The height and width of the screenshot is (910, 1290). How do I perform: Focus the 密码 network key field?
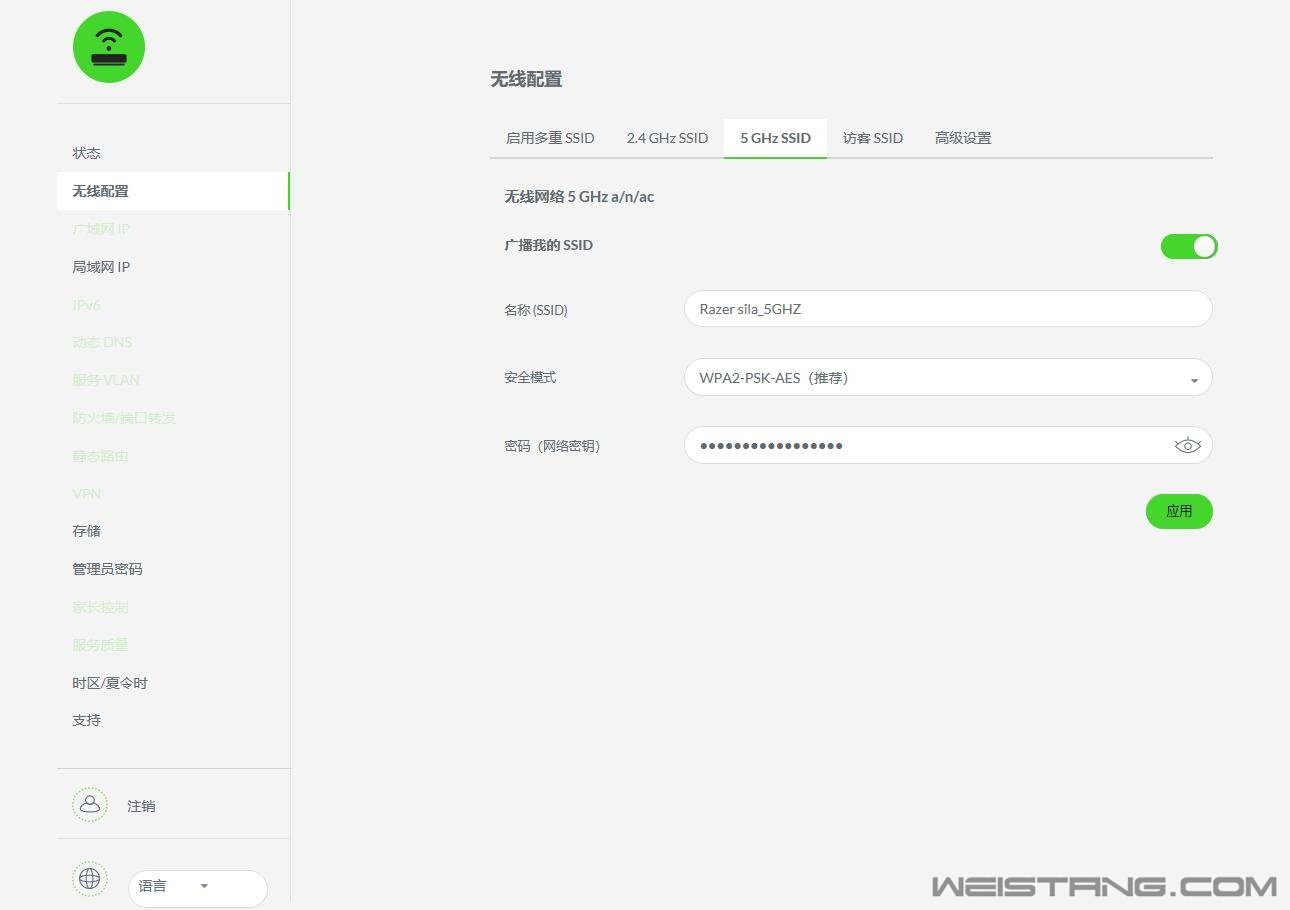click(925, 446)
